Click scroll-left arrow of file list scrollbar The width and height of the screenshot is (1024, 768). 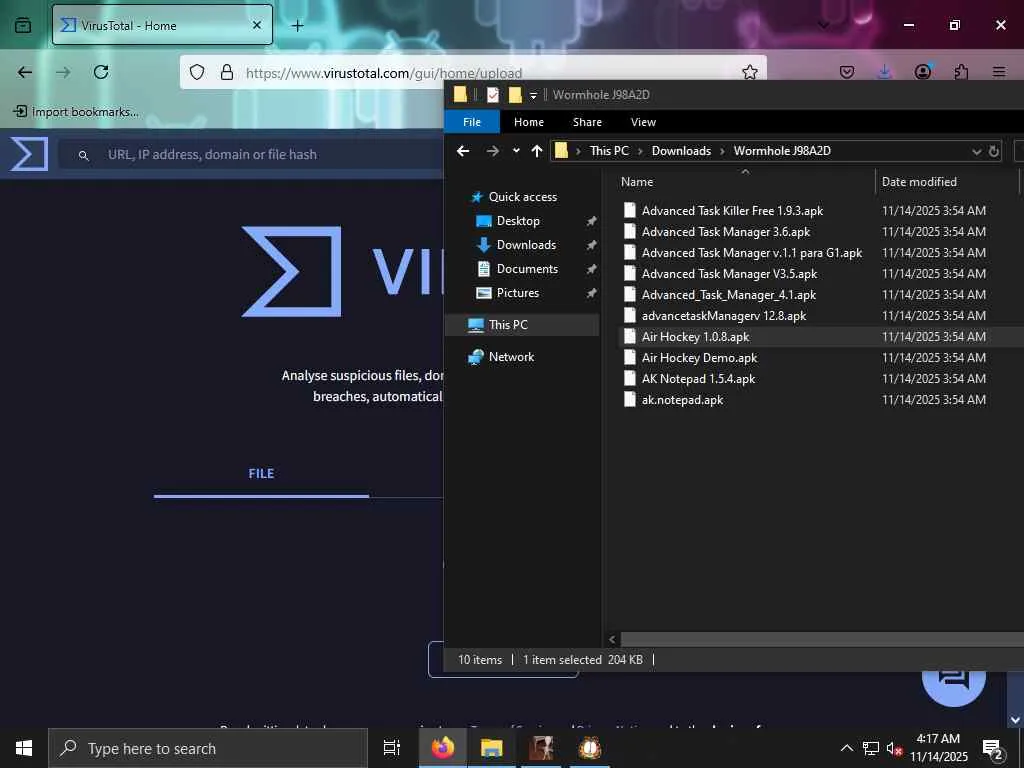pyautogui.click(x=612, y=639)
